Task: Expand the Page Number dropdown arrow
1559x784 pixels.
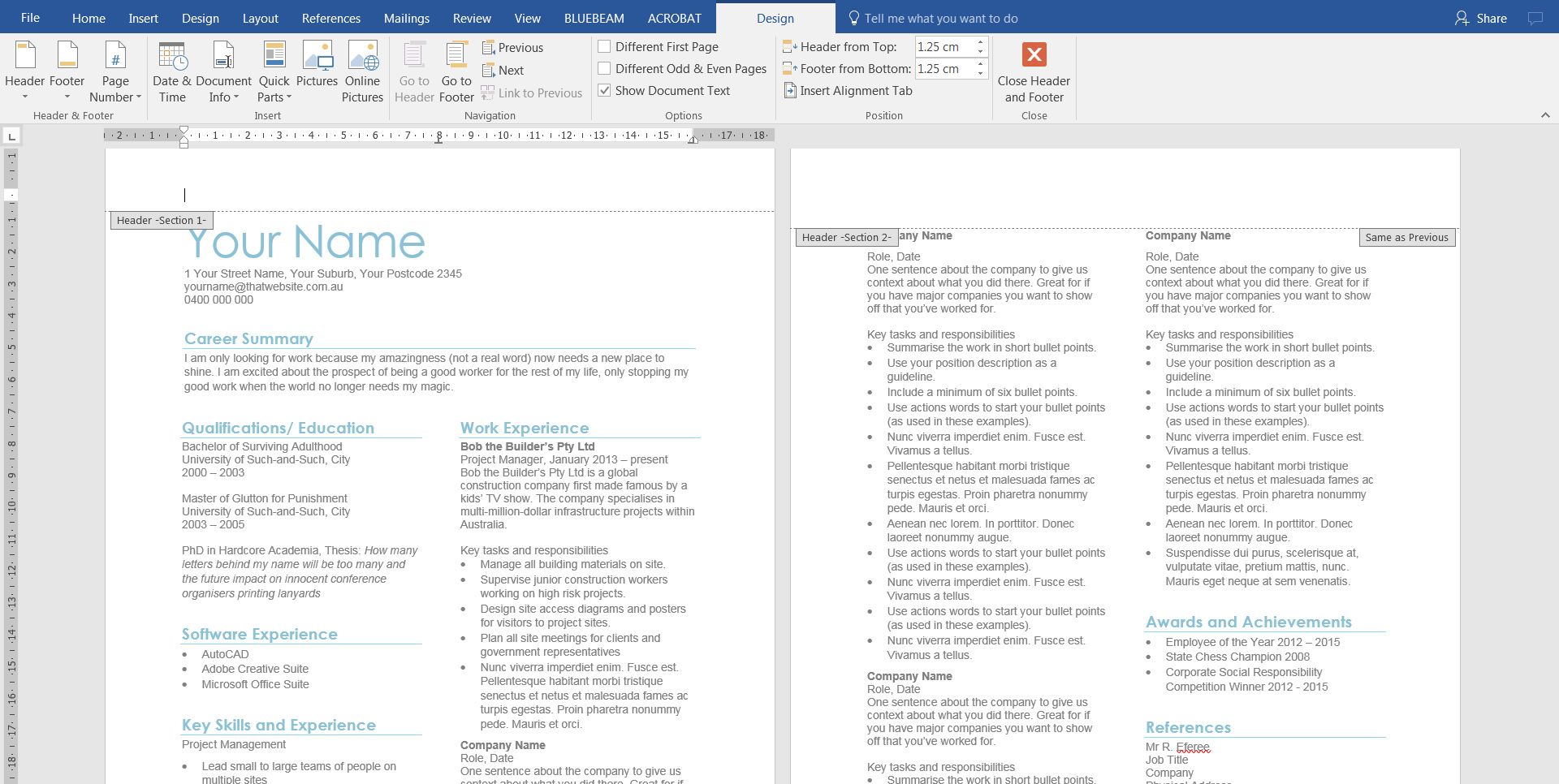Action: tap(139, 97)
